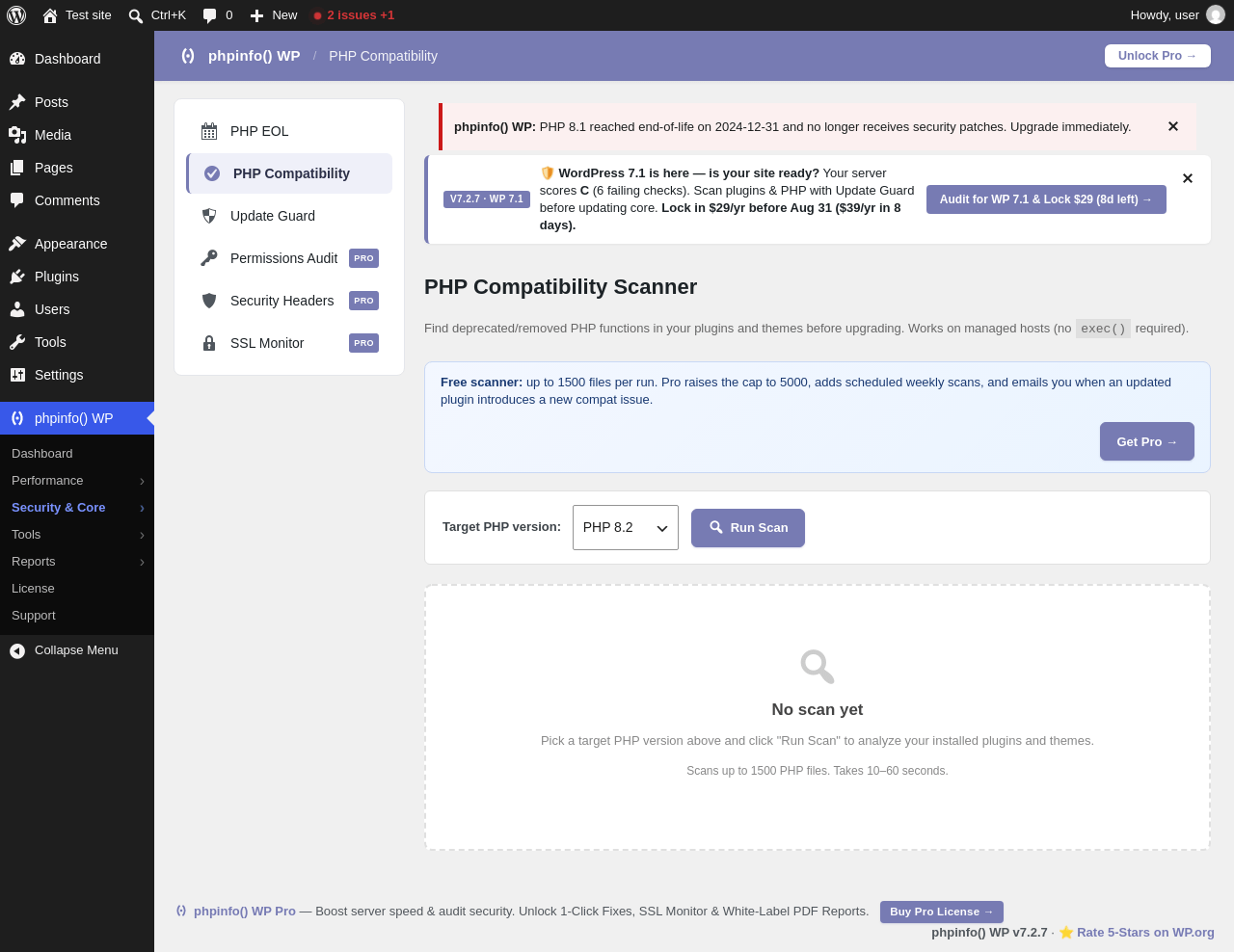The image size is (1234, 952).
Task: Click the Update Guard shield icon
Action: [x=209, y=216]
